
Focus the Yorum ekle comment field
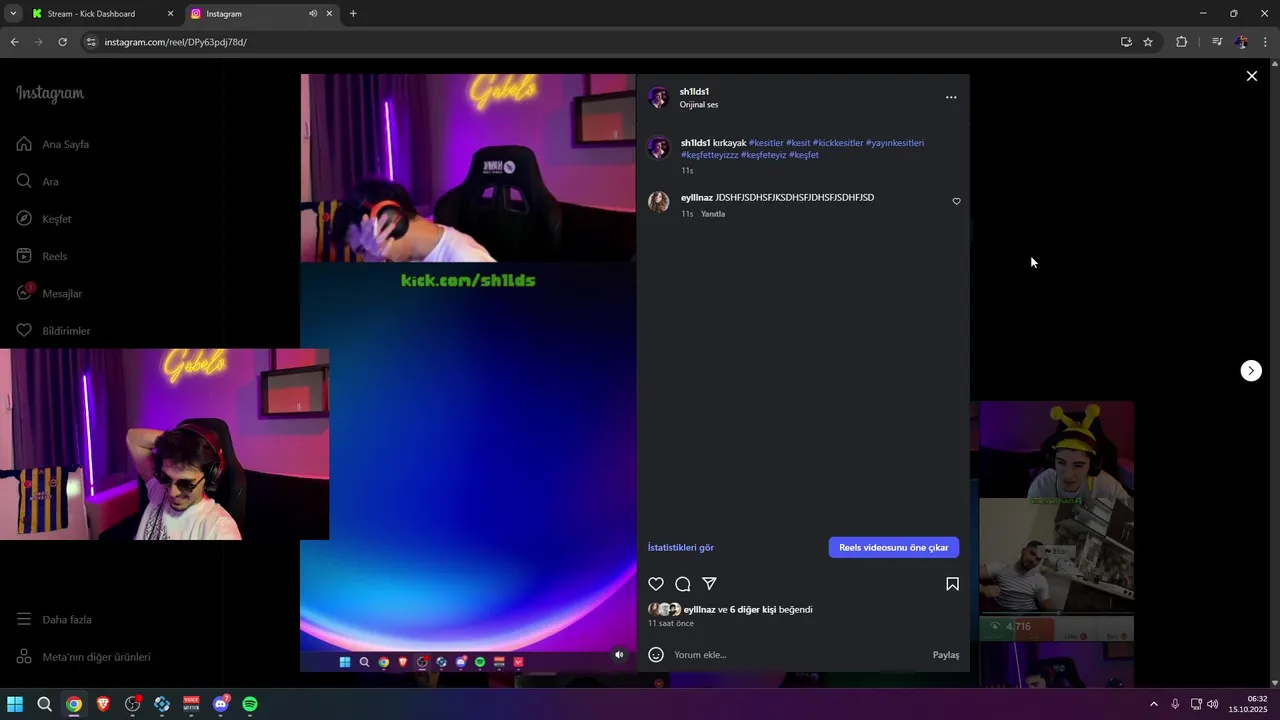(x=798, y=655)
